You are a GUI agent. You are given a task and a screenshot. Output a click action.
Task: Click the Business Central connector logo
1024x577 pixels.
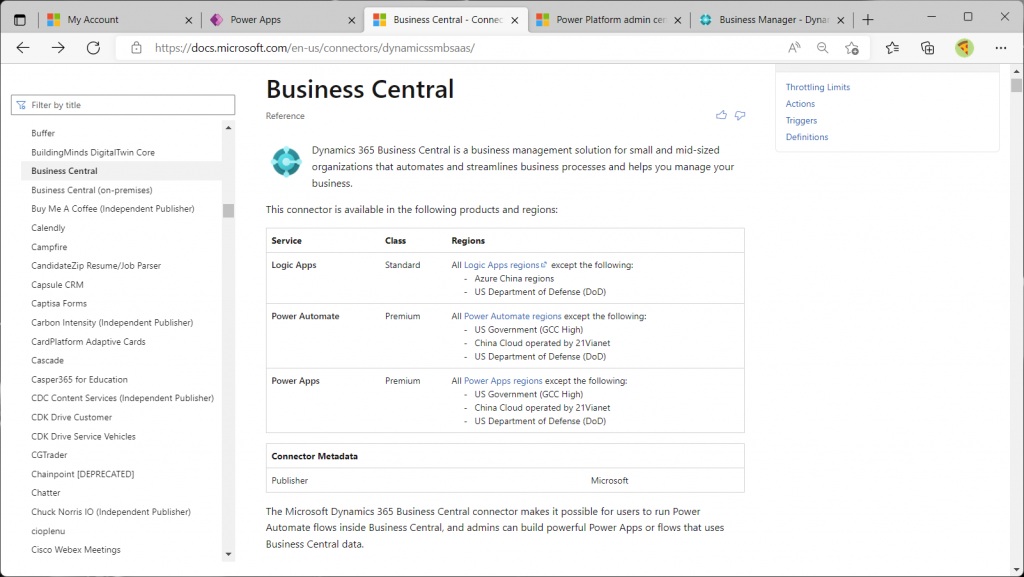pyautogui.click(x=286, y=161)
